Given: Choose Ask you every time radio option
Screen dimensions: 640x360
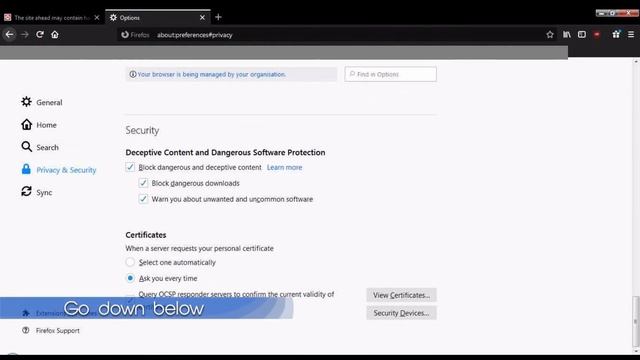Looking at the screenshot, I should click(x=130, y=278).
